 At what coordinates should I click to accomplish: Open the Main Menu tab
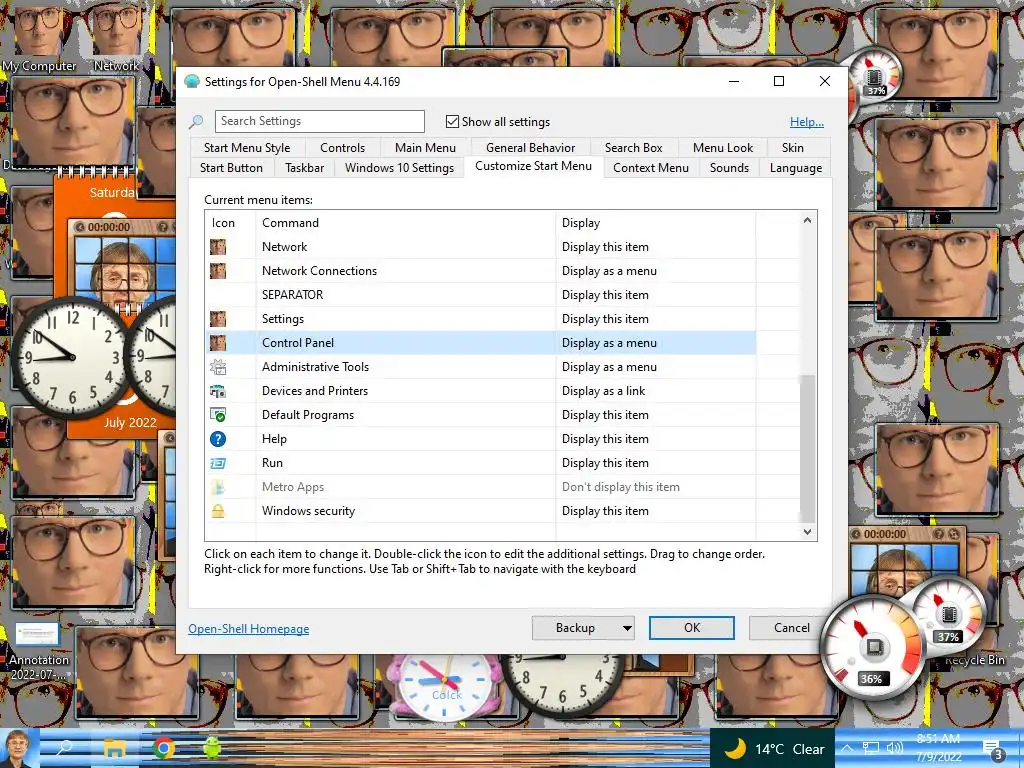point(425,148)
